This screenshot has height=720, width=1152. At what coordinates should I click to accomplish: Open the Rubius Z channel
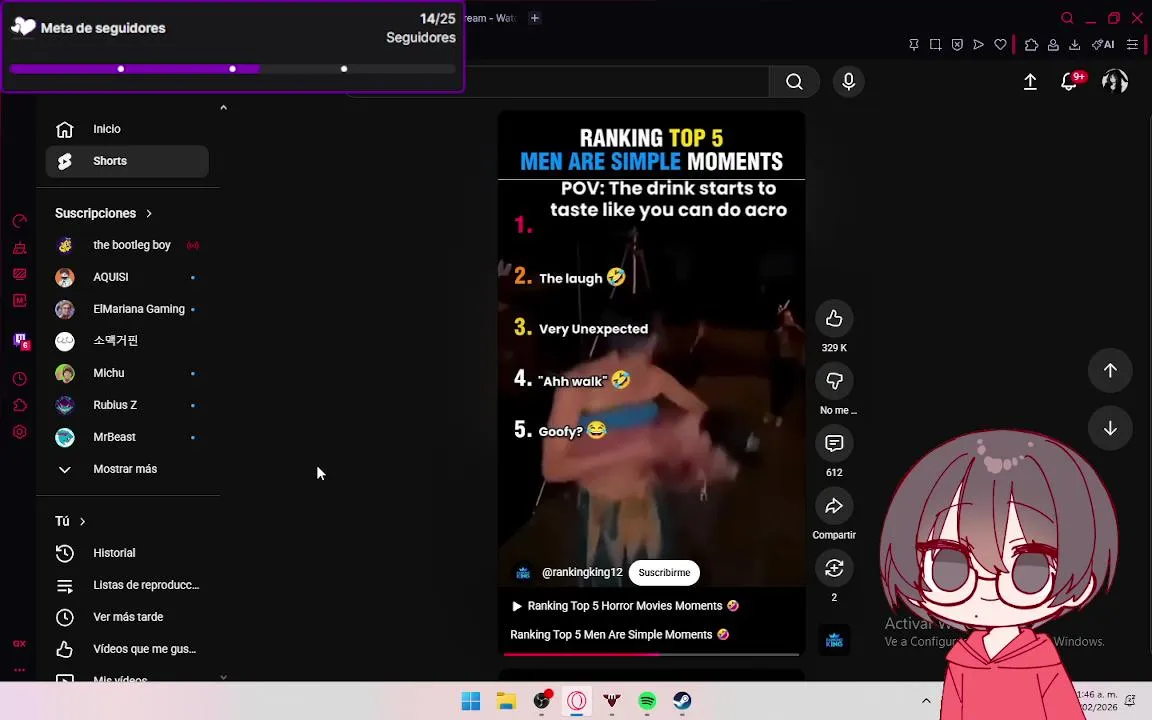[127, 405]
